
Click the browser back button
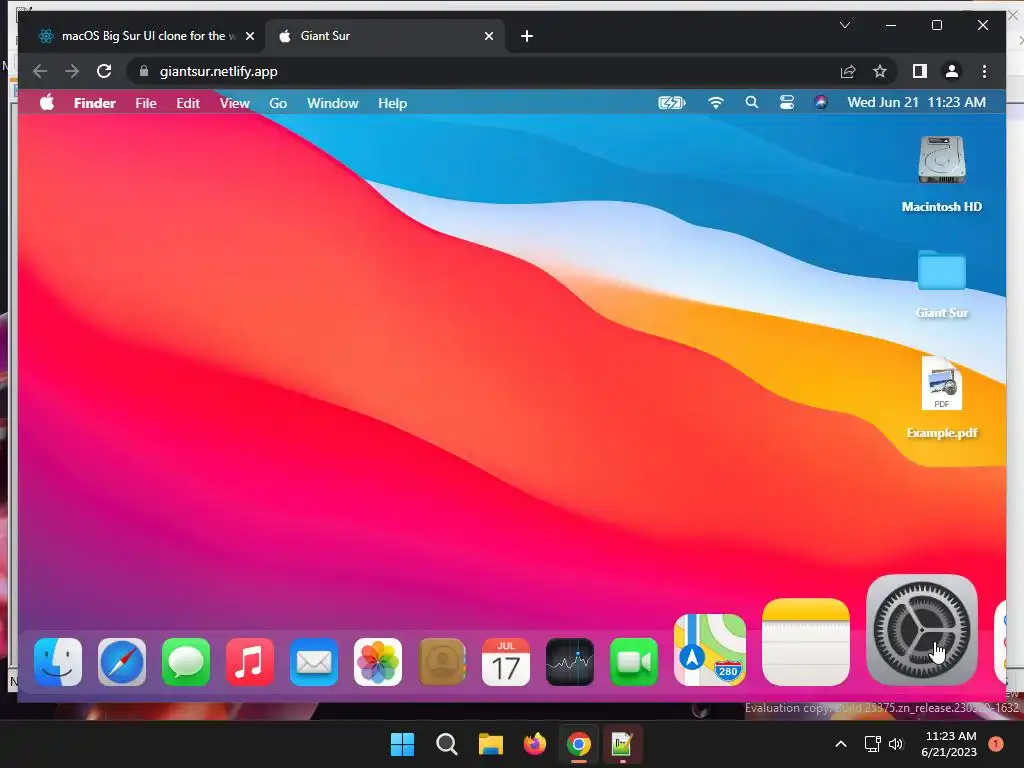pyautogui.click(x=40, y=71)
